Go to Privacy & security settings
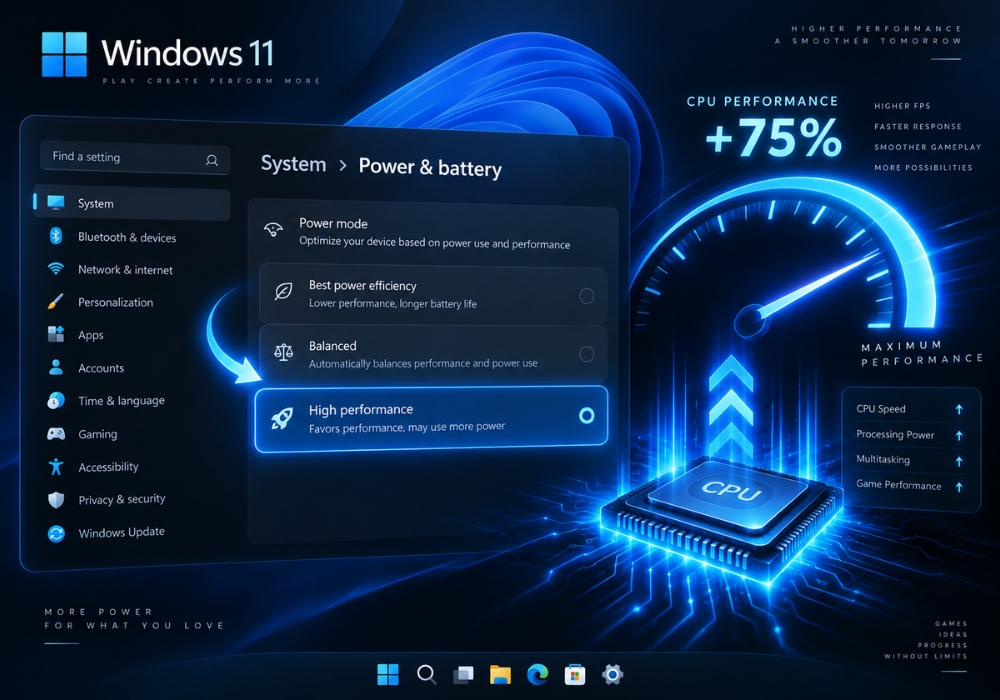Image resolution: width=1000 pixels, height=700 pixels. tap(132, 500)
